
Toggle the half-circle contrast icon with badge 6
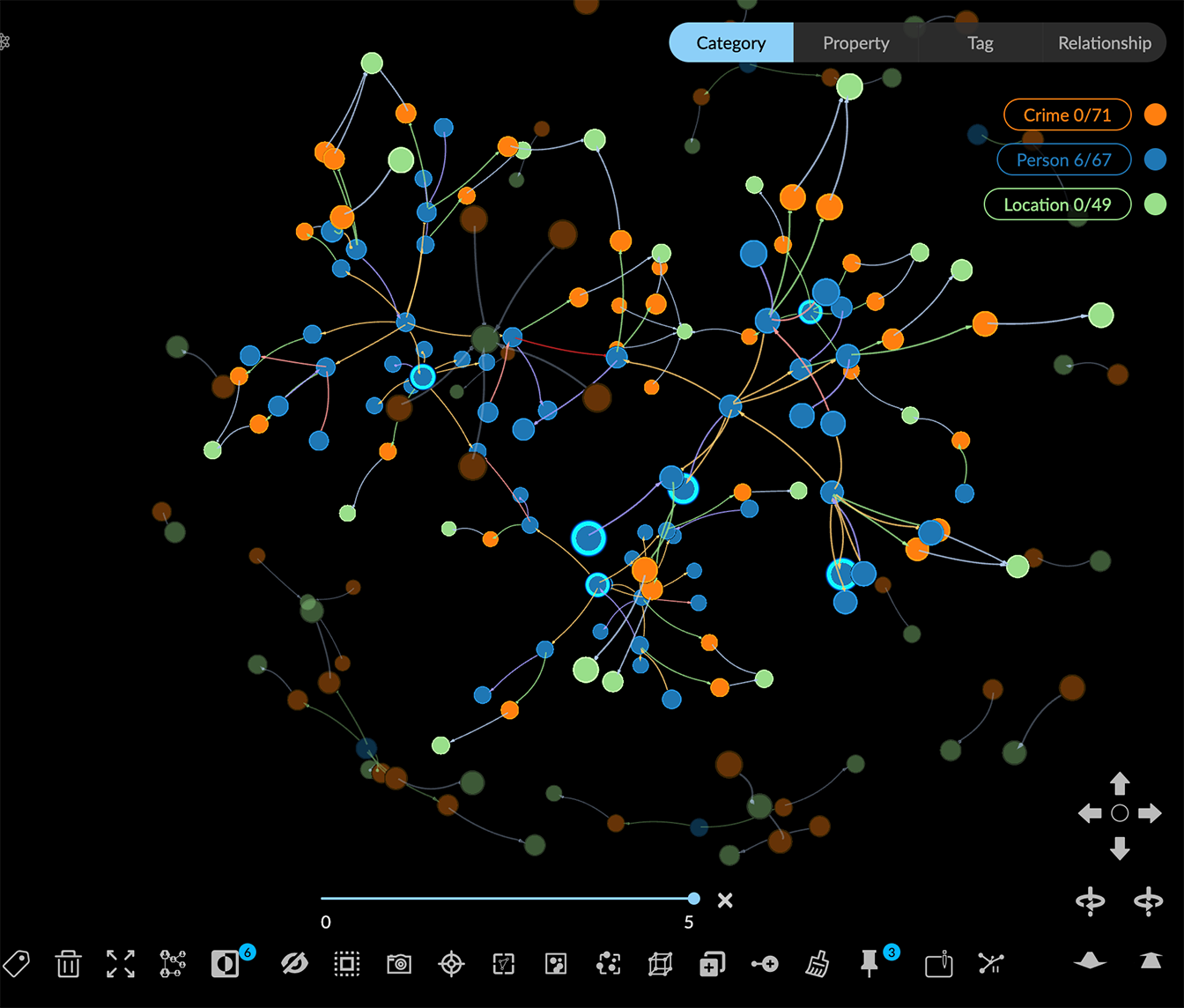pyautogui.click(x=225, y=964)
